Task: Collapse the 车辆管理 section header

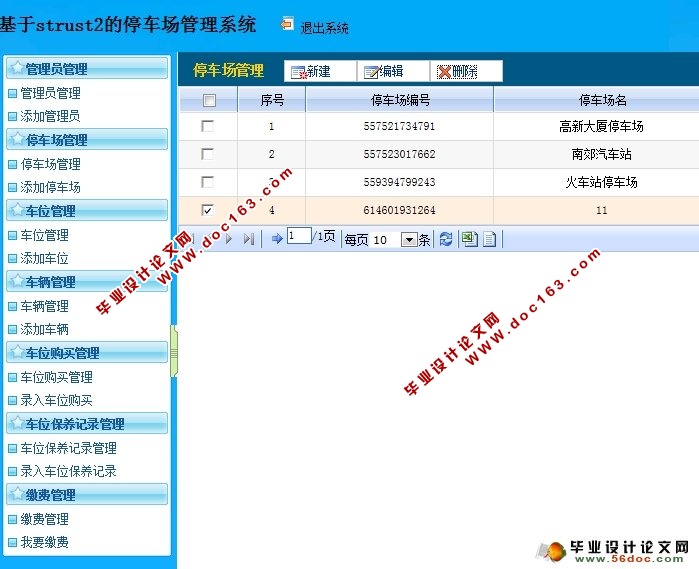Action: click(x=87, y=281)
